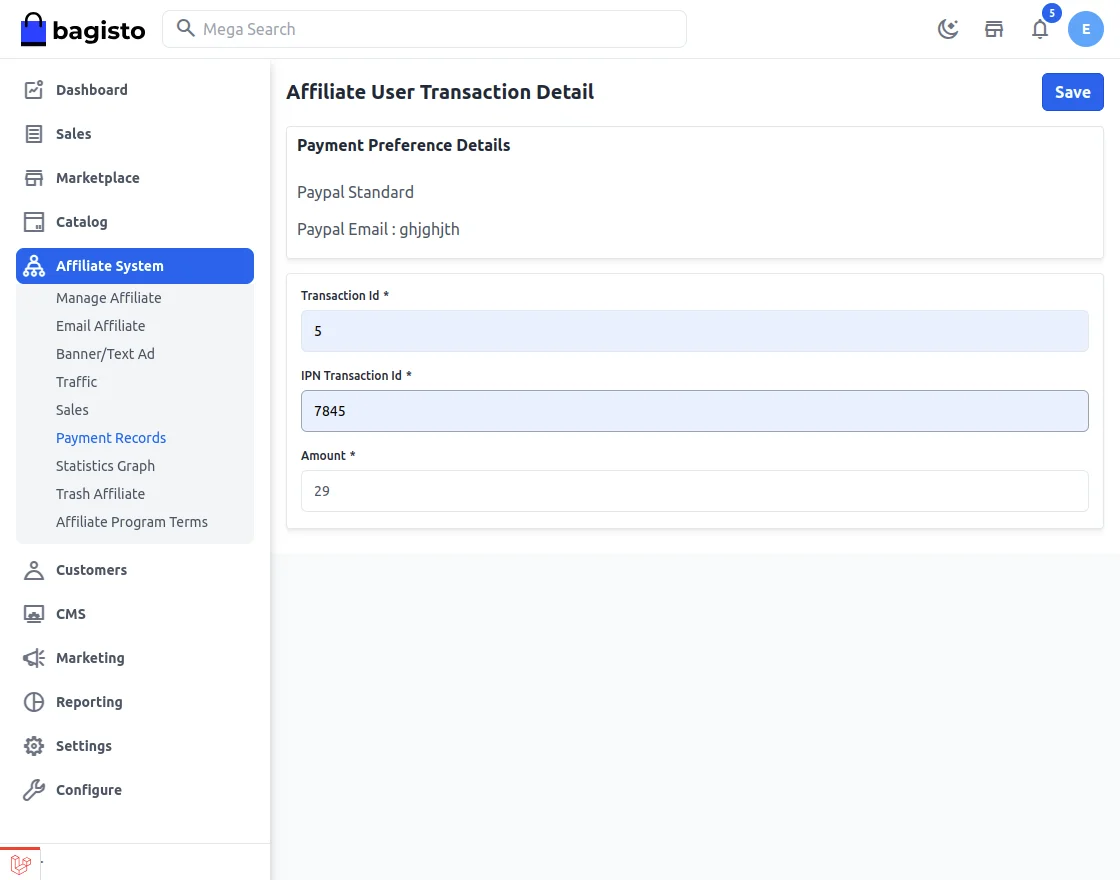Click the Catalog sidebar icon
Image resolution: width=1120 pixels, height=880 pixels.
[33, 221]
